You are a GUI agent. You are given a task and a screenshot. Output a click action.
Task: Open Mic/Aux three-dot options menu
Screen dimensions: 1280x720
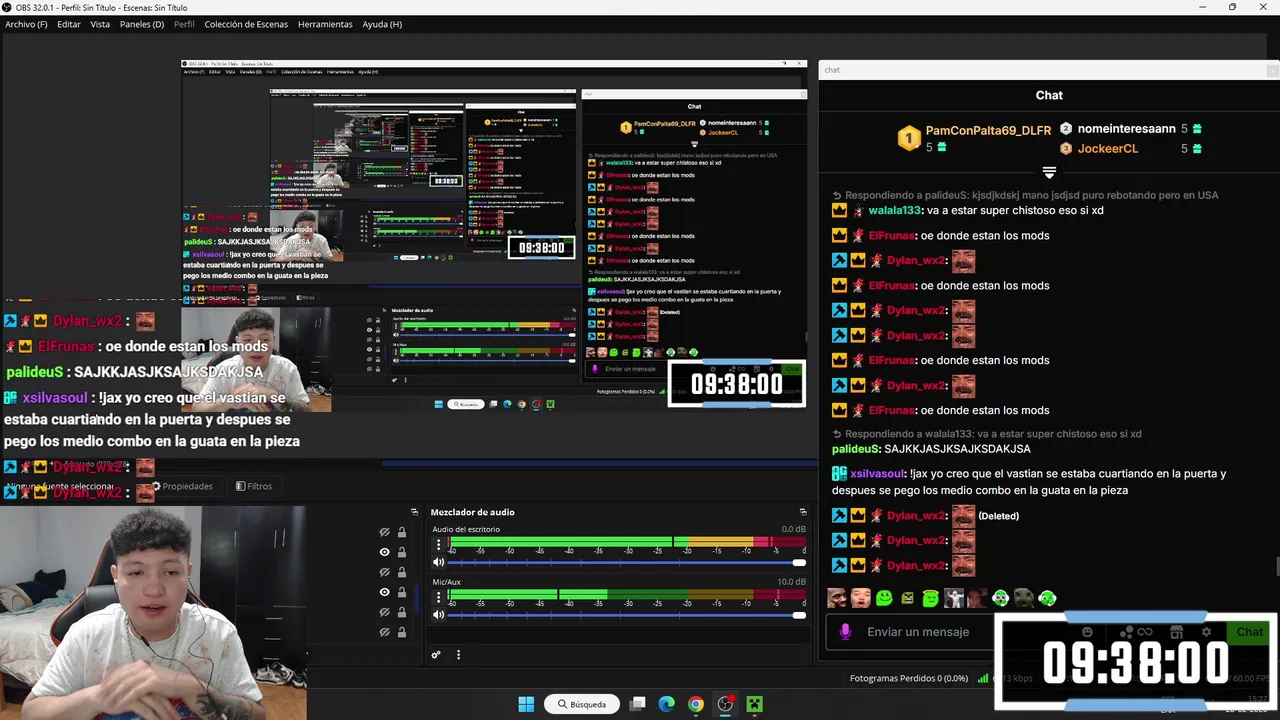tap(438, 597)
